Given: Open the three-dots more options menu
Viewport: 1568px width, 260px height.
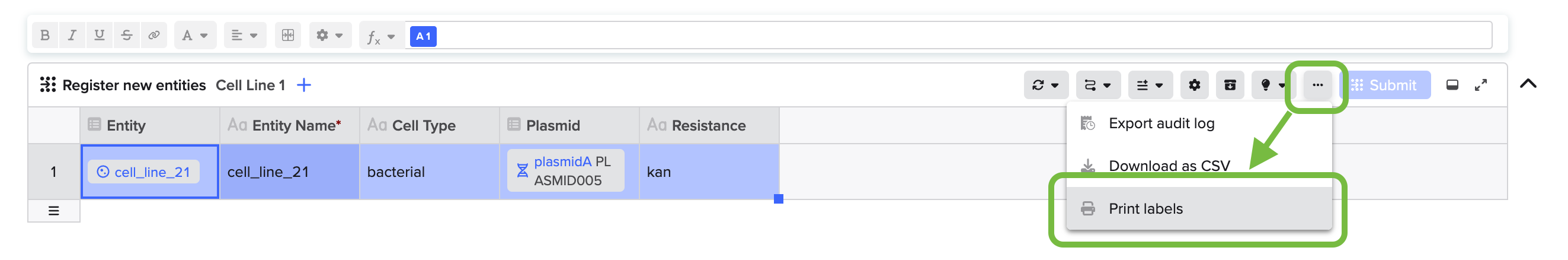Looking at the screenshot, I should pos(1317,85).
